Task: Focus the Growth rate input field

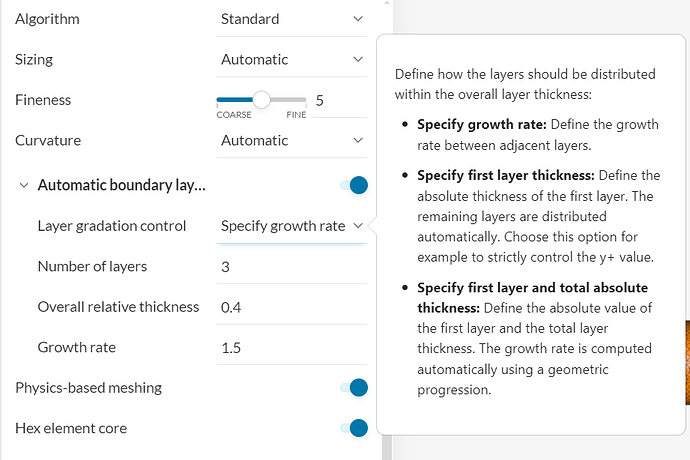Action: click(290, 347)
